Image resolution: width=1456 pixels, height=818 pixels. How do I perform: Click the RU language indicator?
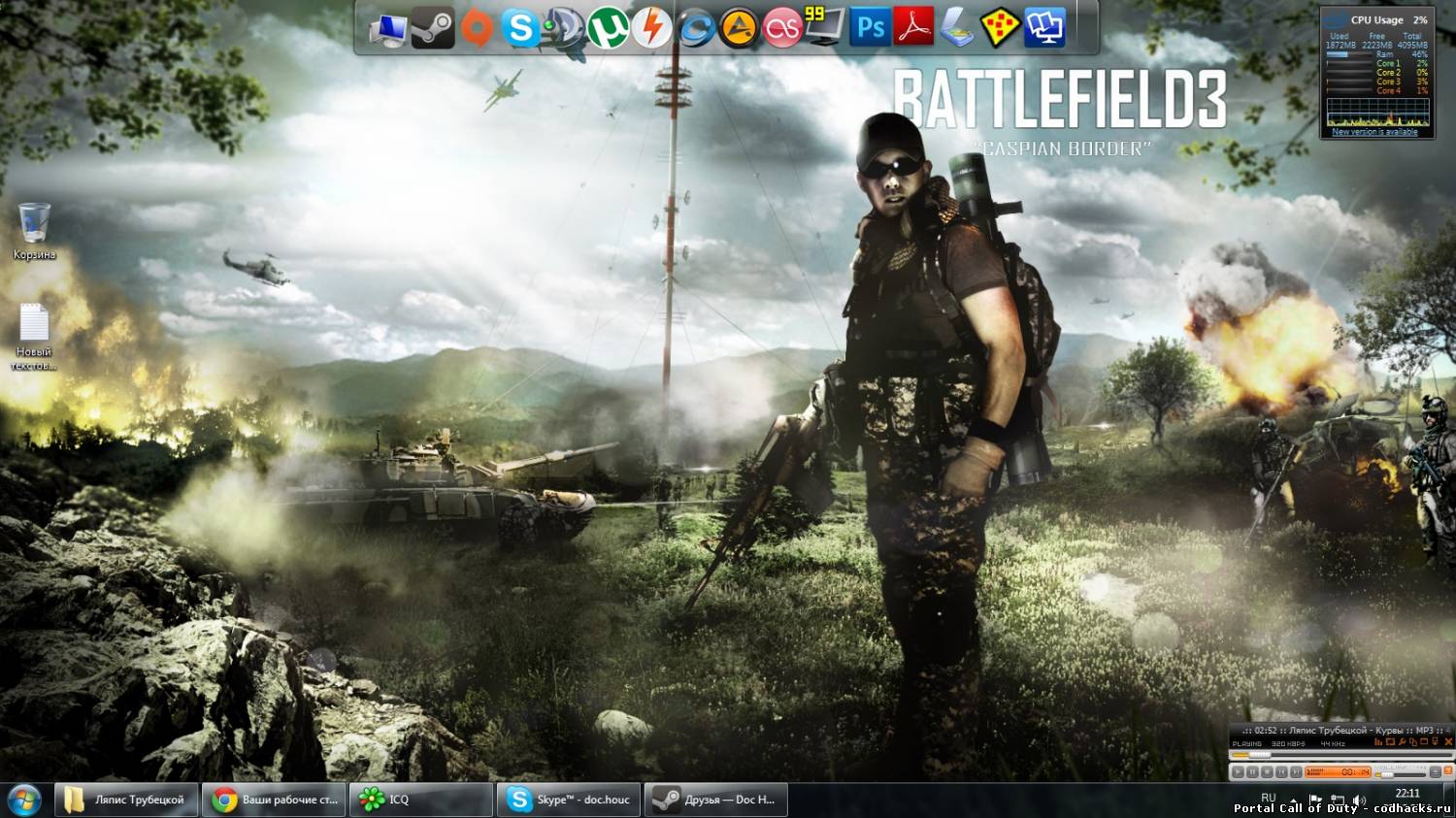[1268, 798]
